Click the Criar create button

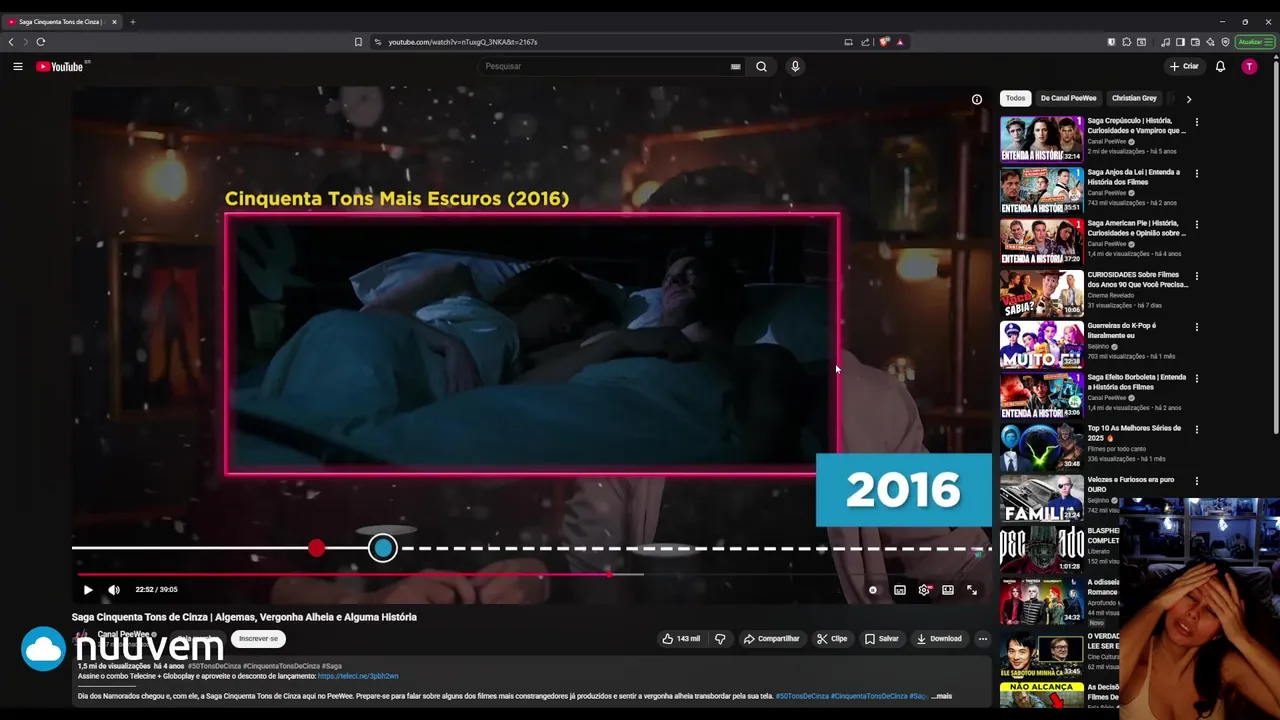coord(1184,67)
